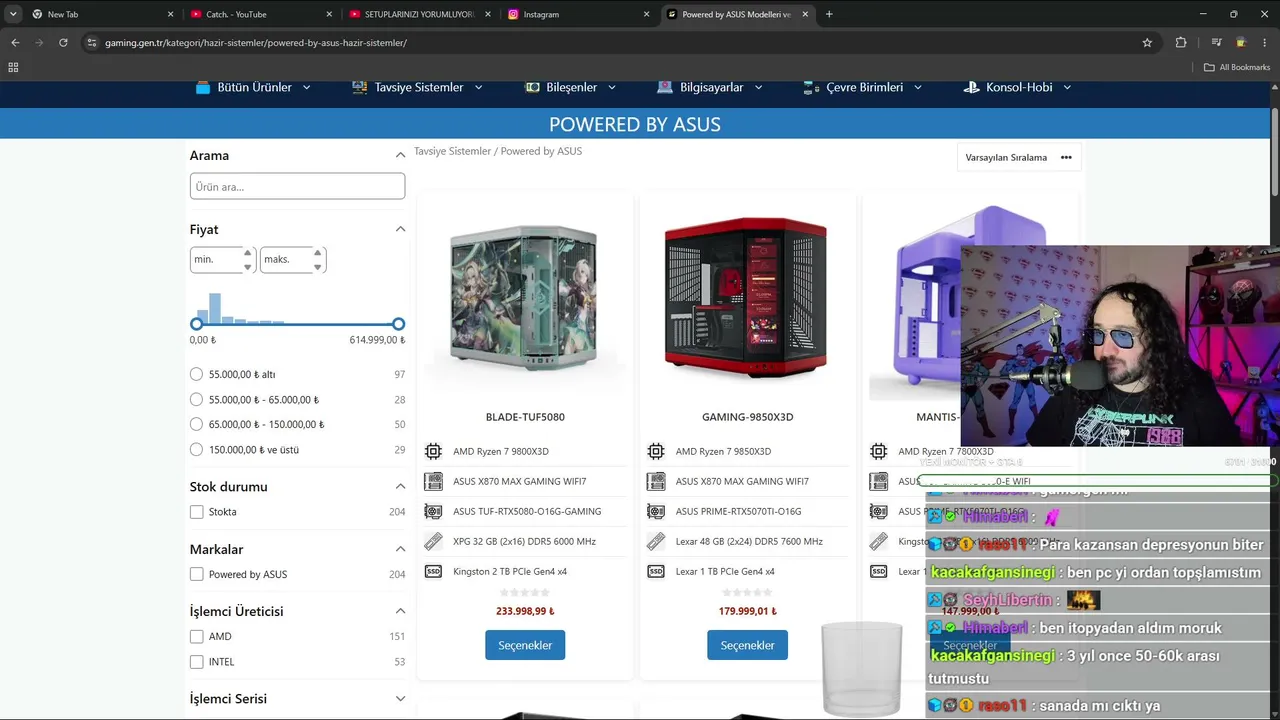The width and height of the screenshot is (1280, 720).
Task: Click the SSD icon beside Lexar 1 TB
Action: pyautogui.click(x=656, y=571)
